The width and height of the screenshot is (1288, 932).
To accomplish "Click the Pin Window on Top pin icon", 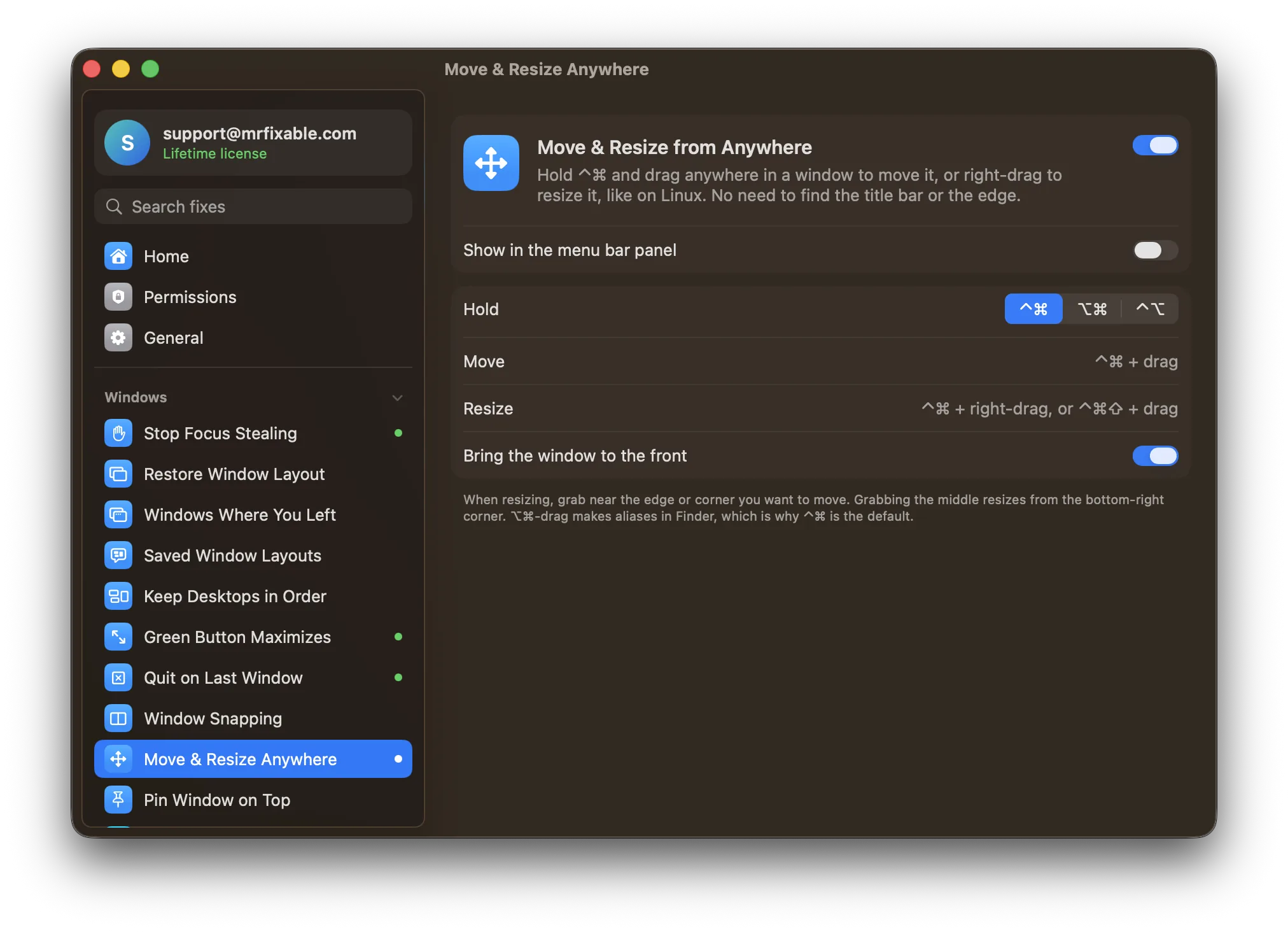I will [x=118, y=800].
